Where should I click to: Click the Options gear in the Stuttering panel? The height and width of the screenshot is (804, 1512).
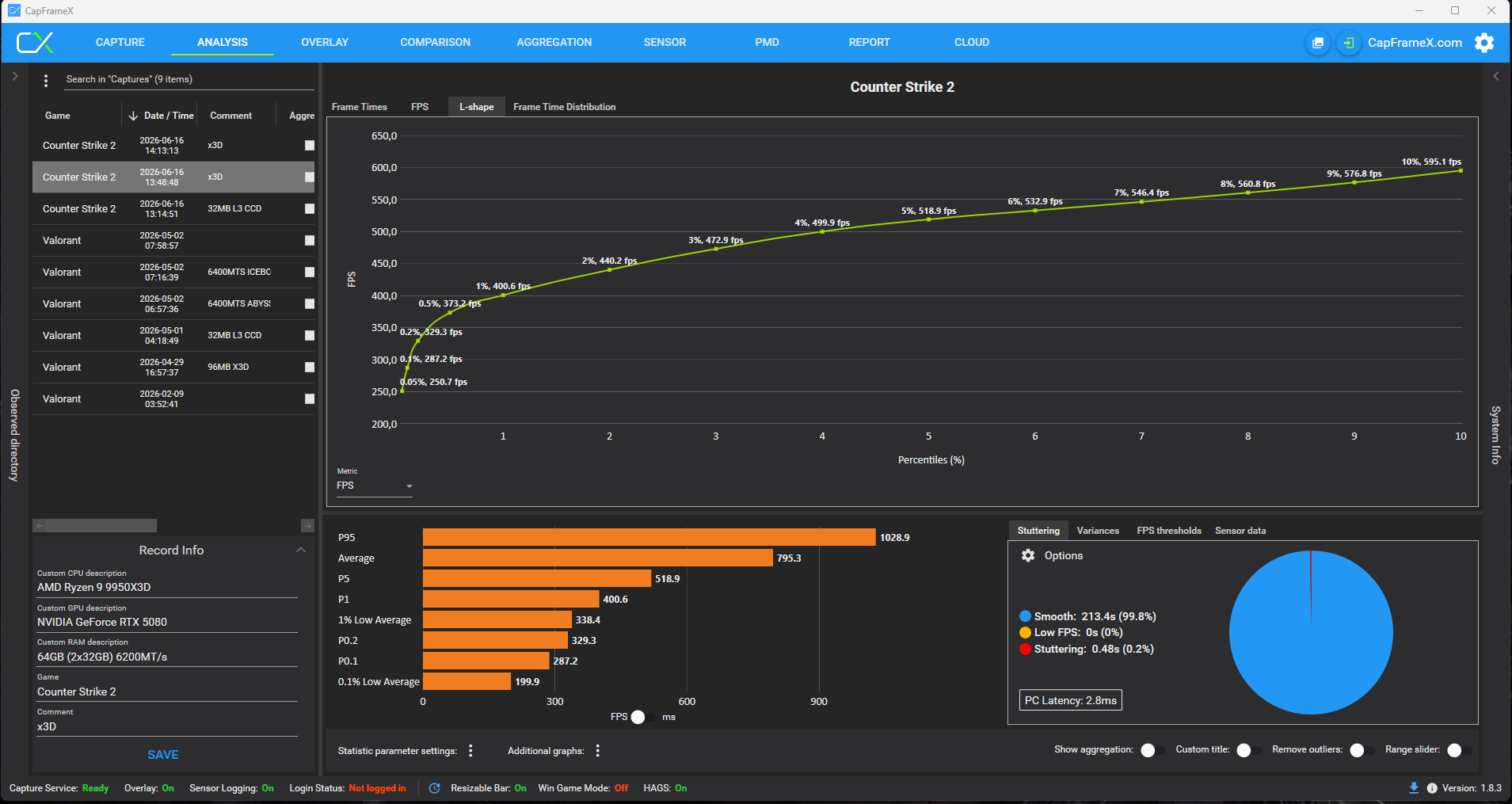click(1028, 555)
